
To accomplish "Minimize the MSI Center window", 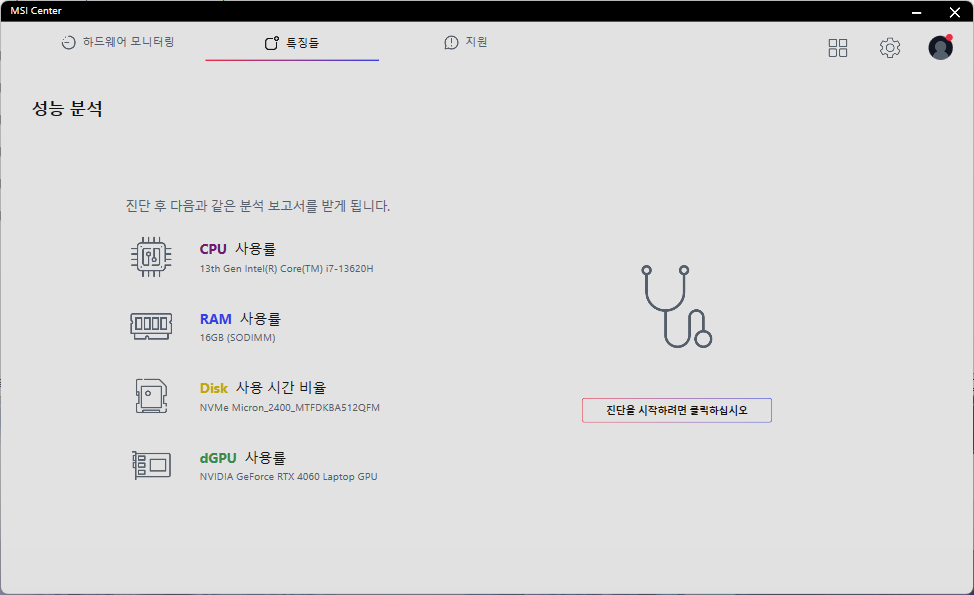I will 916,12.
